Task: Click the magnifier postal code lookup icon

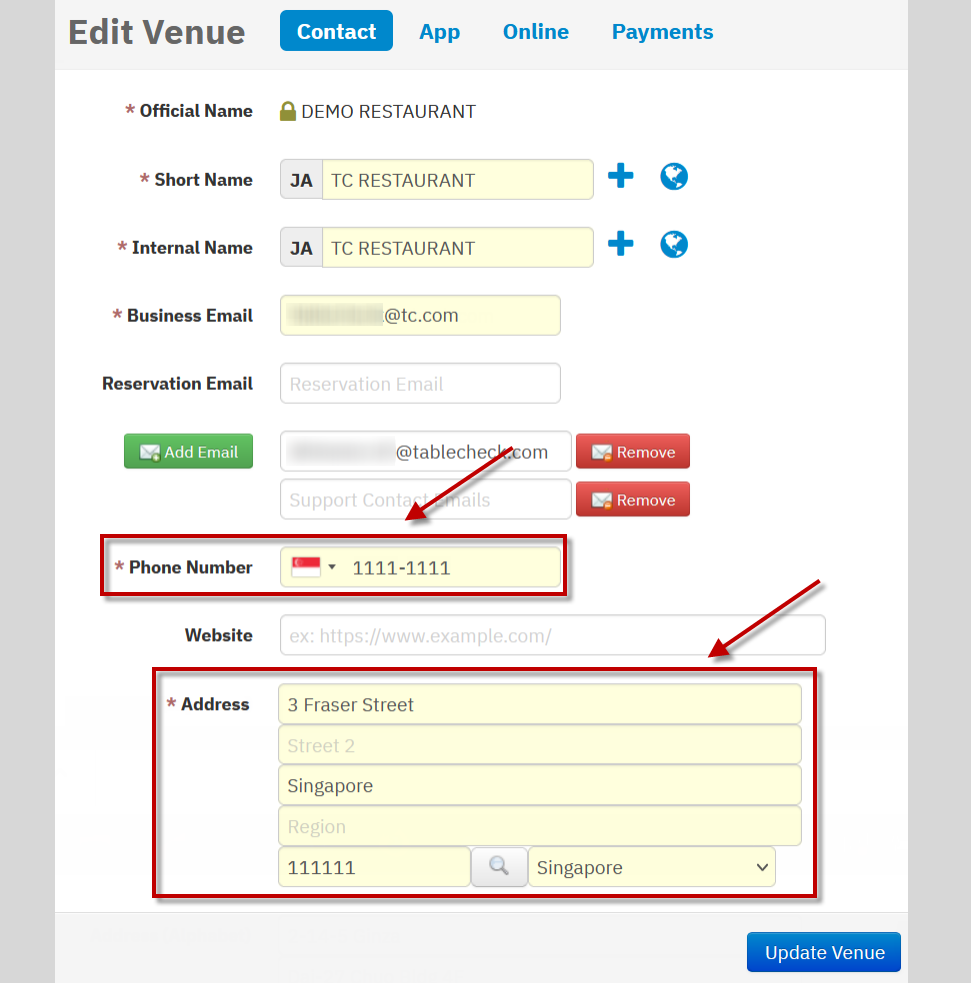Action: (499, 867)
